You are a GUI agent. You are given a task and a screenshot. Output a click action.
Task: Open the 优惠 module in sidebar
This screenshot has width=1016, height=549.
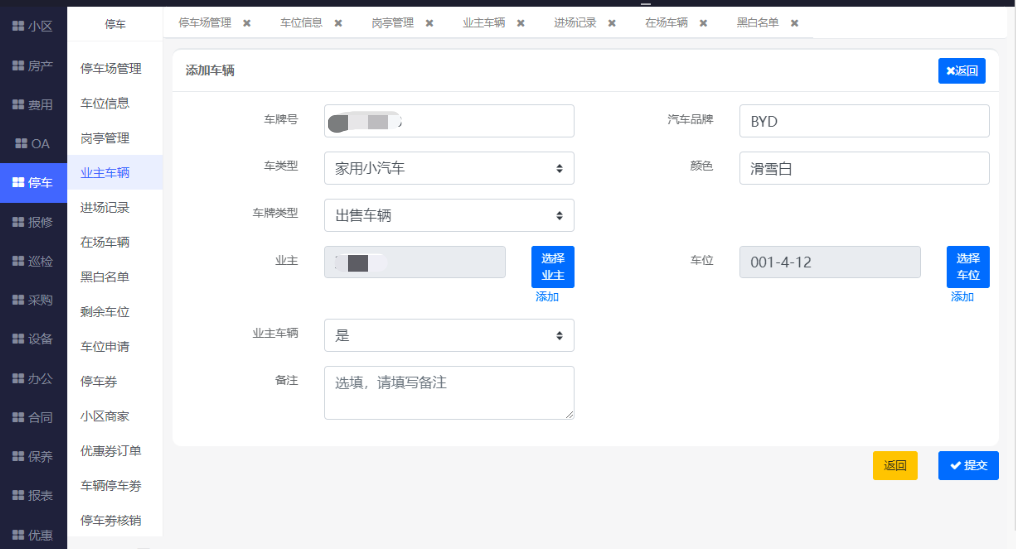(33, 535)
